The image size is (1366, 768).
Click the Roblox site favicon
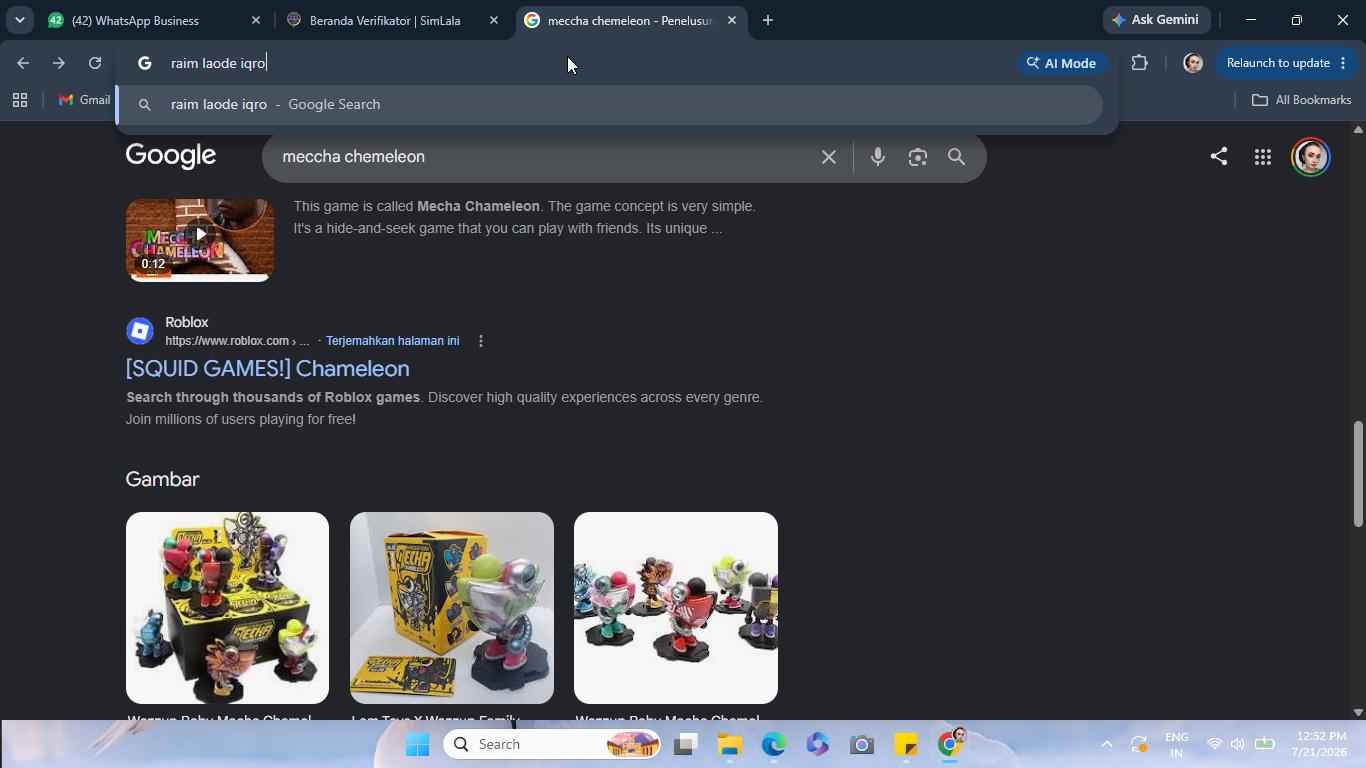click(x=140, y=331)
